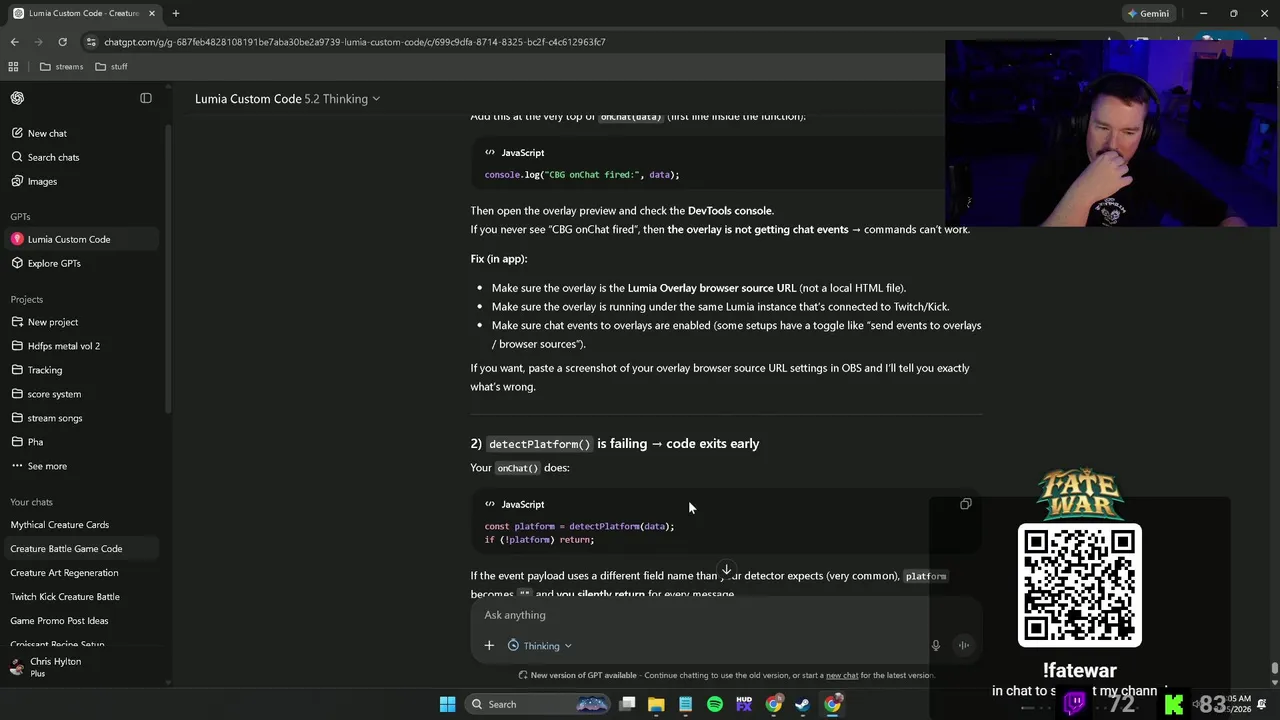
Task: Open the stuff bookmark folder
Action: coord(112,67)
